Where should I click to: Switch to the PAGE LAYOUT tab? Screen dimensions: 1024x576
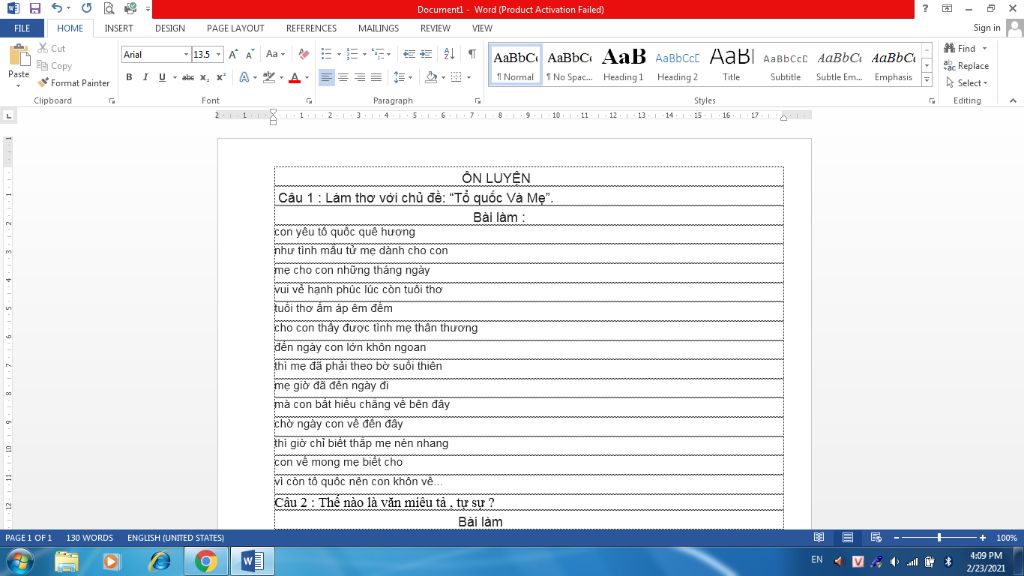[x=235, y=28]
